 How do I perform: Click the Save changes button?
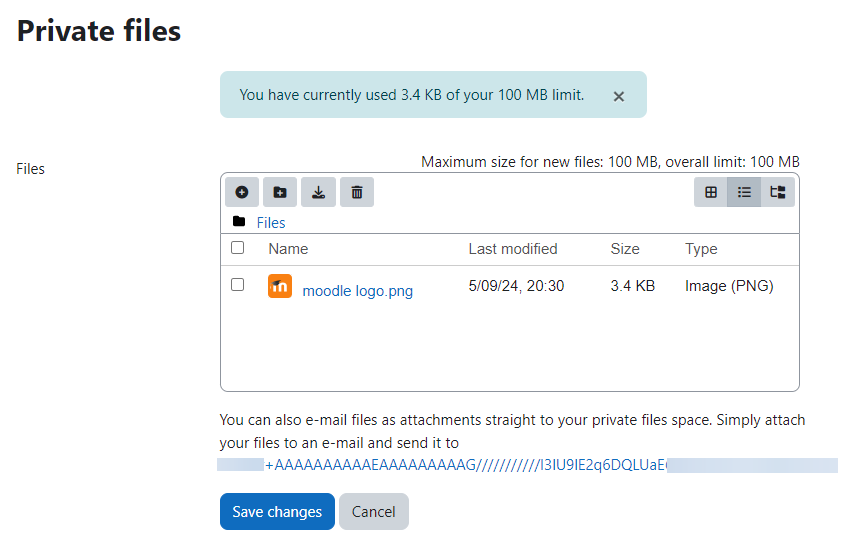click(277, 512)
